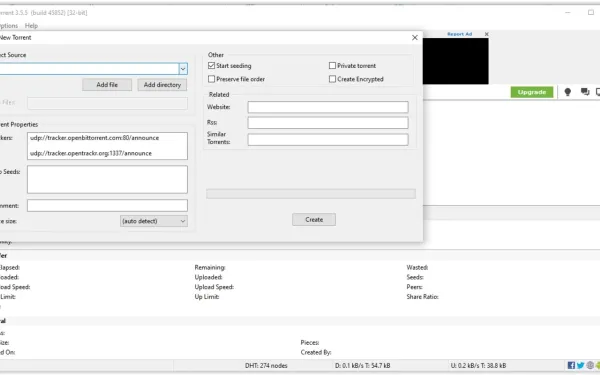Open the Options menu
This screenshot has height=375, width=600.
[x=9, y=26]
